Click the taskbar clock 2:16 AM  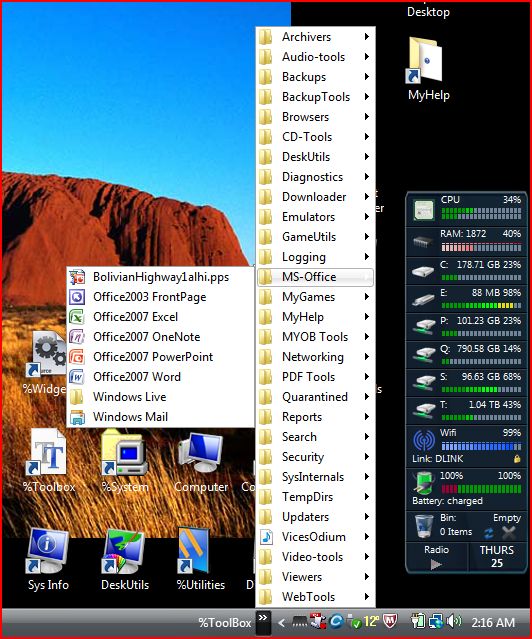coord(493,623)
